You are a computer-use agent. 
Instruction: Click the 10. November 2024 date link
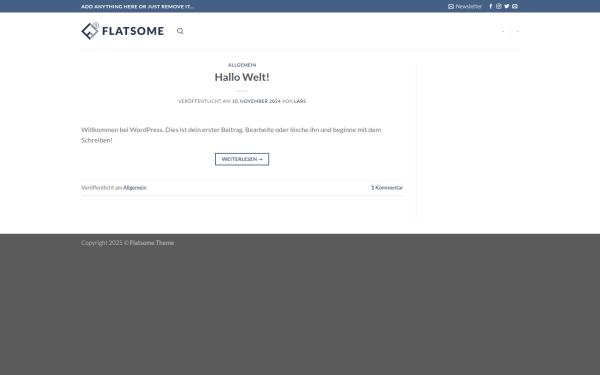point(256,101)
